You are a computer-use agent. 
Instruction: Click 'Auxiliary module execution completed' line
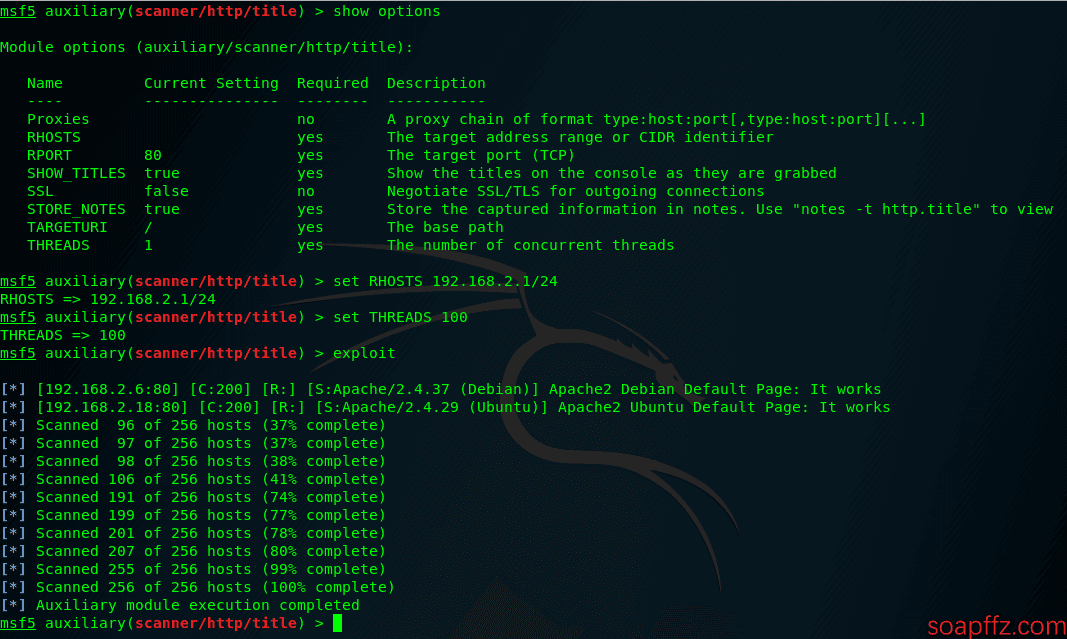[180, 605]
